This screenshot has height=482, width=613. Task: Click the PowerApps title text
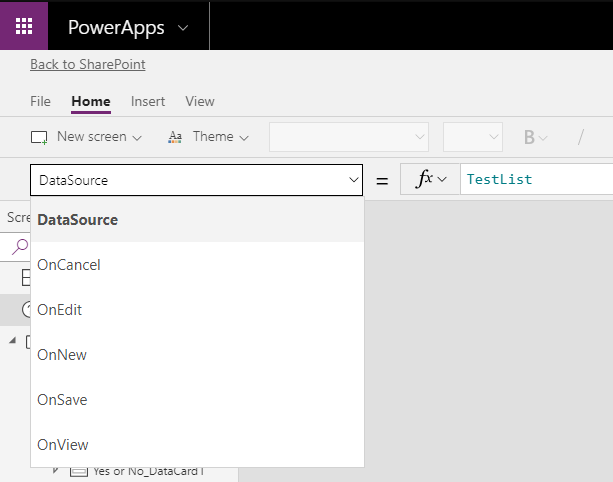pyautogui.click(x=116, y=27)
